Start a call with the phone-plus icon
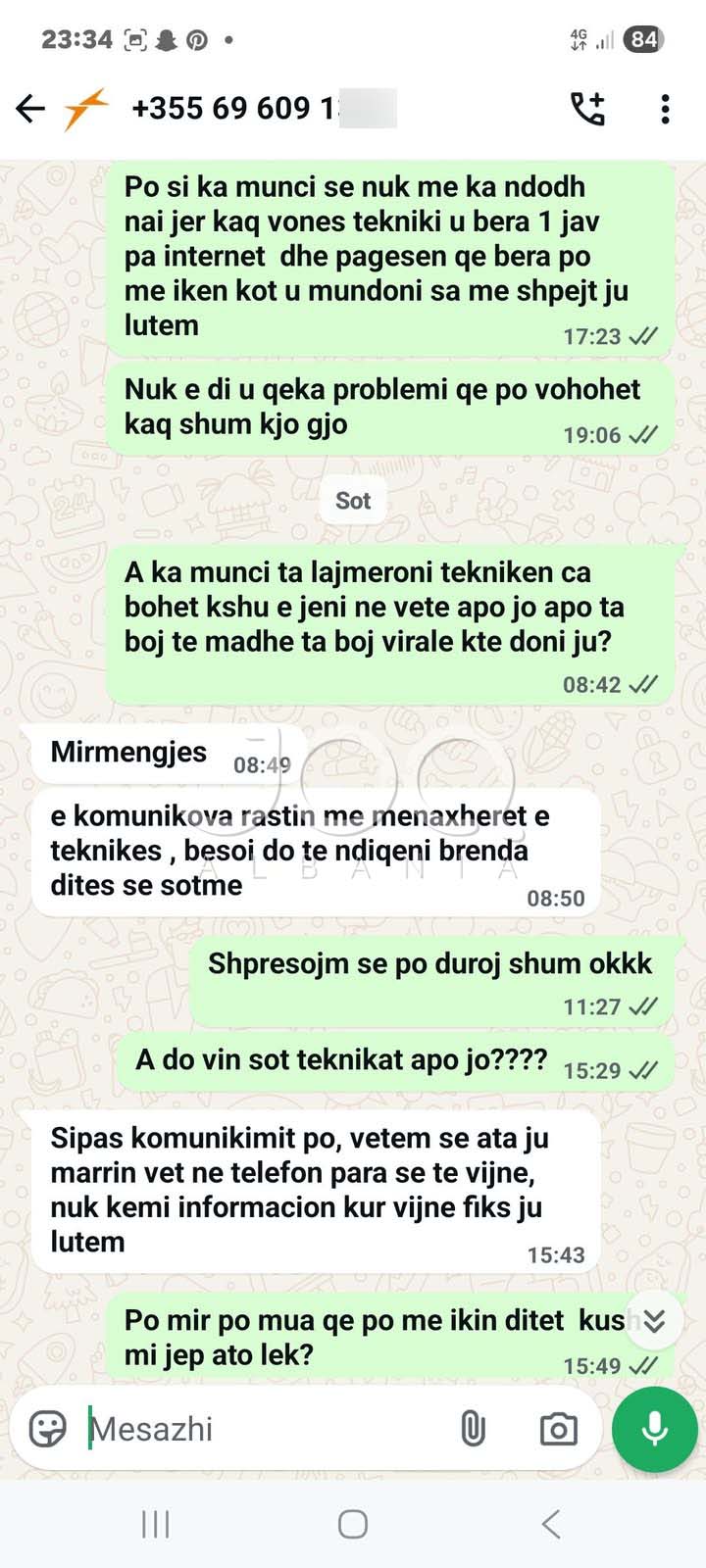 [588, 109]
